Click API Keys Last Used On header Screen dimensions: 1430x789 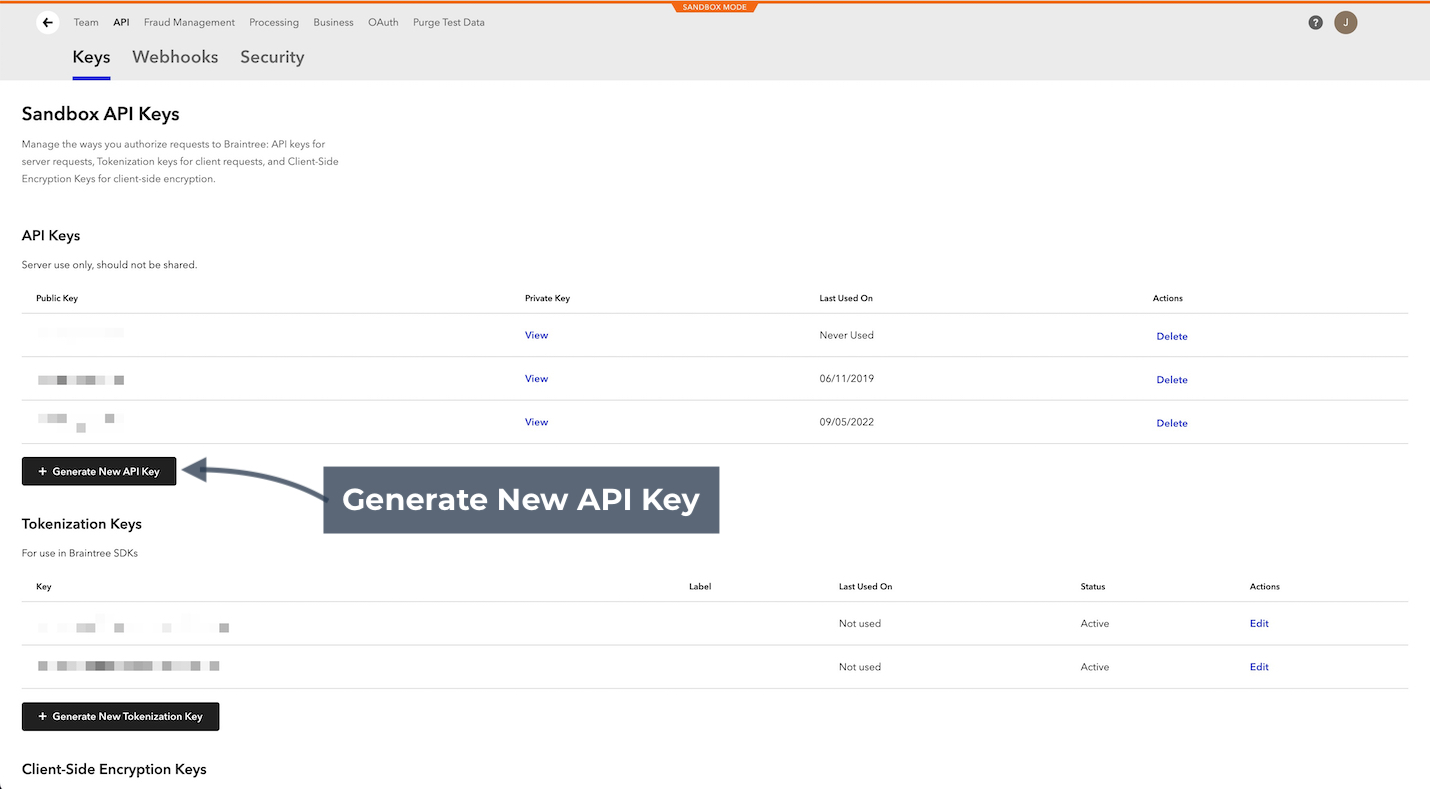(x=846, y=298)
